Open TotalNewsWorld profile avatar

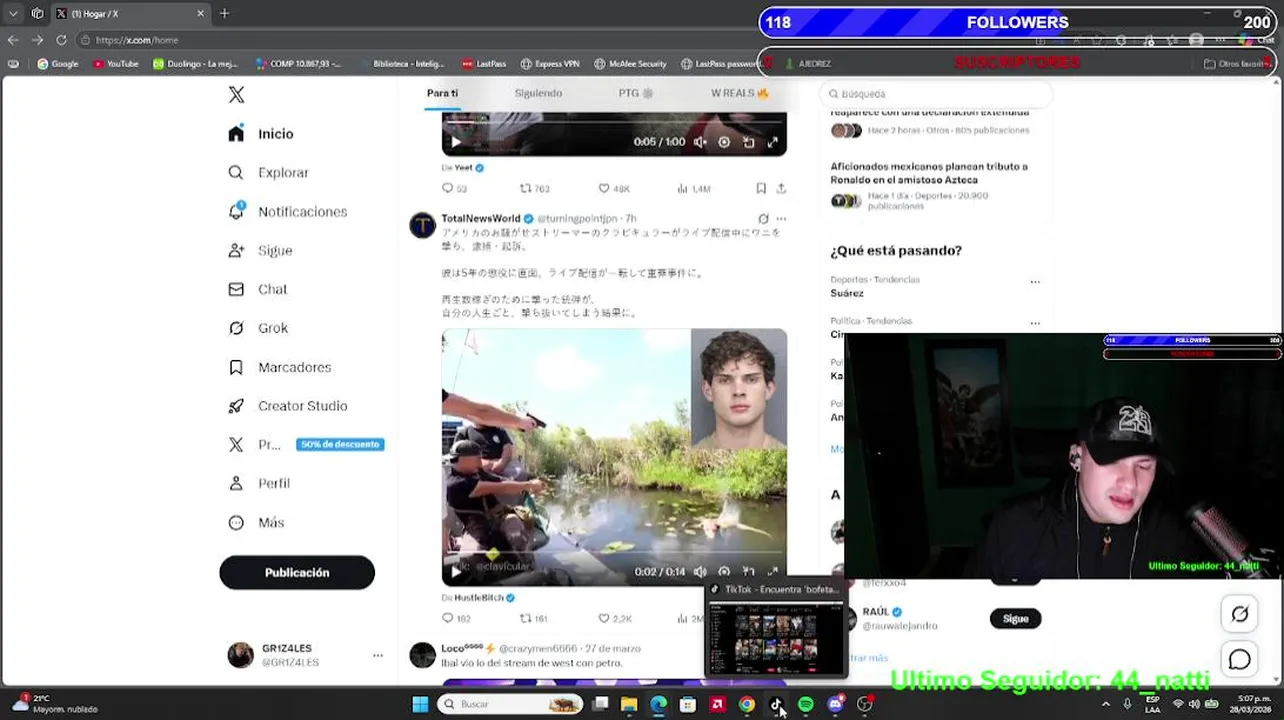(x=422, y=225)
